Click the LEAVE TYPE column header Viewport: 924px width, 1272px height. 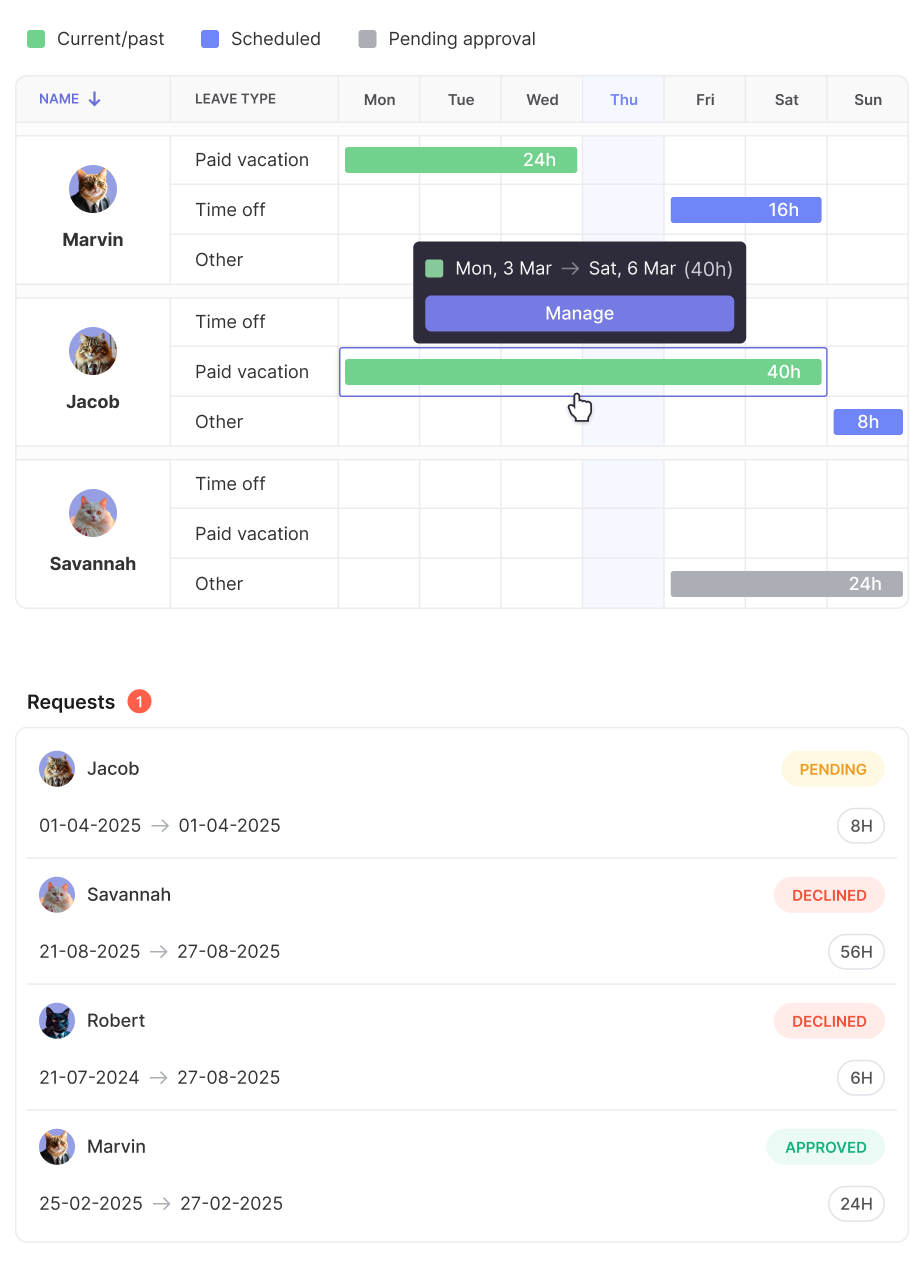click(235, 99)
